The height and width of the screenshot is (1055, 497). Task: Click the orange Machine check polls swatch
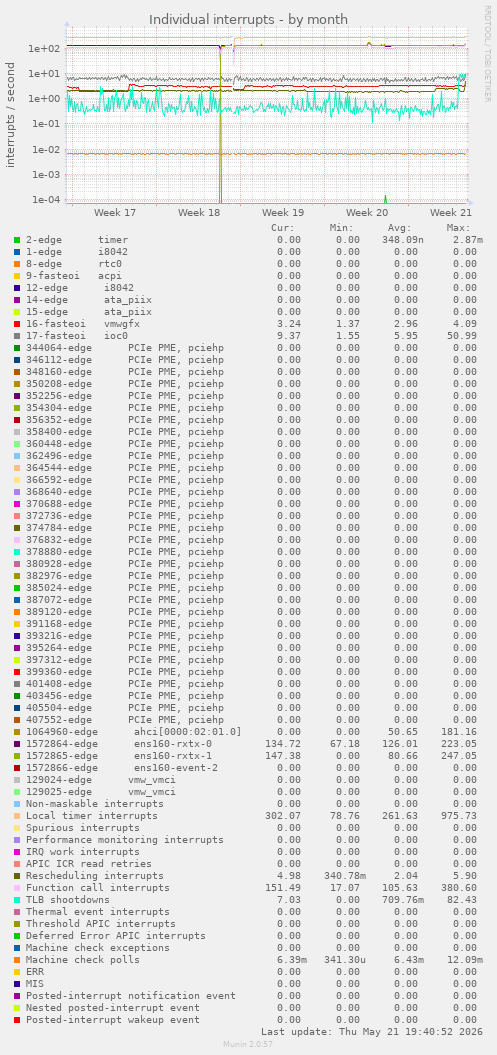pyautogui.click(x=16, y=959)
